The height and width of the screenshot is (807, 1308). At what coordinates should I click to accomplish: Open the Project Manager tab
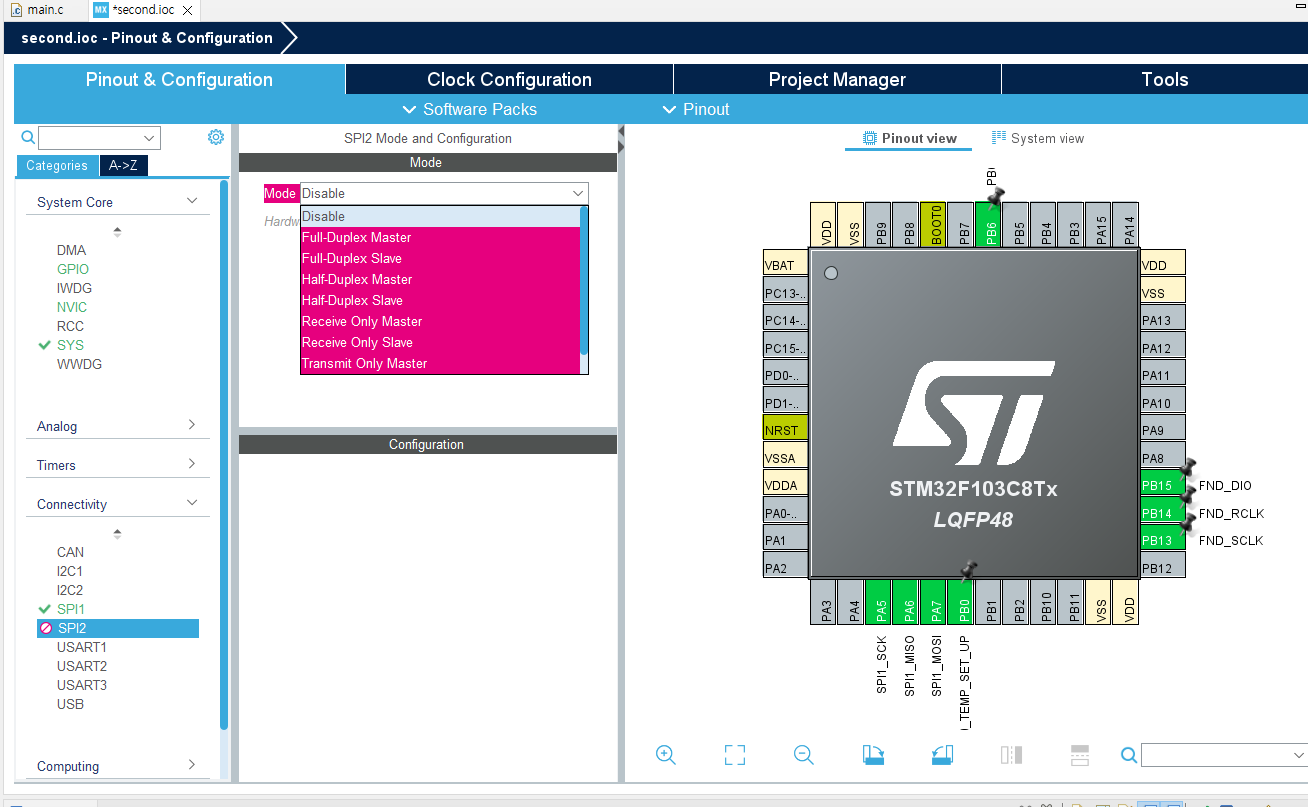click(837, 80)
